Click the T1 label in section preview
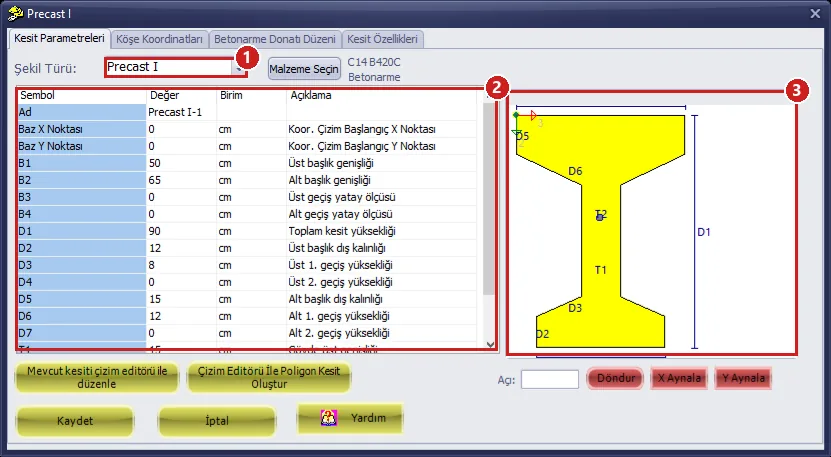The image size is (831, 457). coord(600,270)
